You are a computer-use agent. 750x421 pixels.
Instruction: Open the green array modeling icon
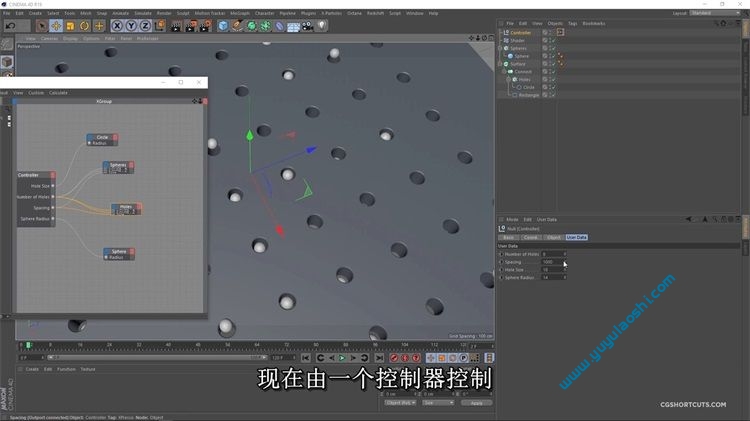(265, 26)
